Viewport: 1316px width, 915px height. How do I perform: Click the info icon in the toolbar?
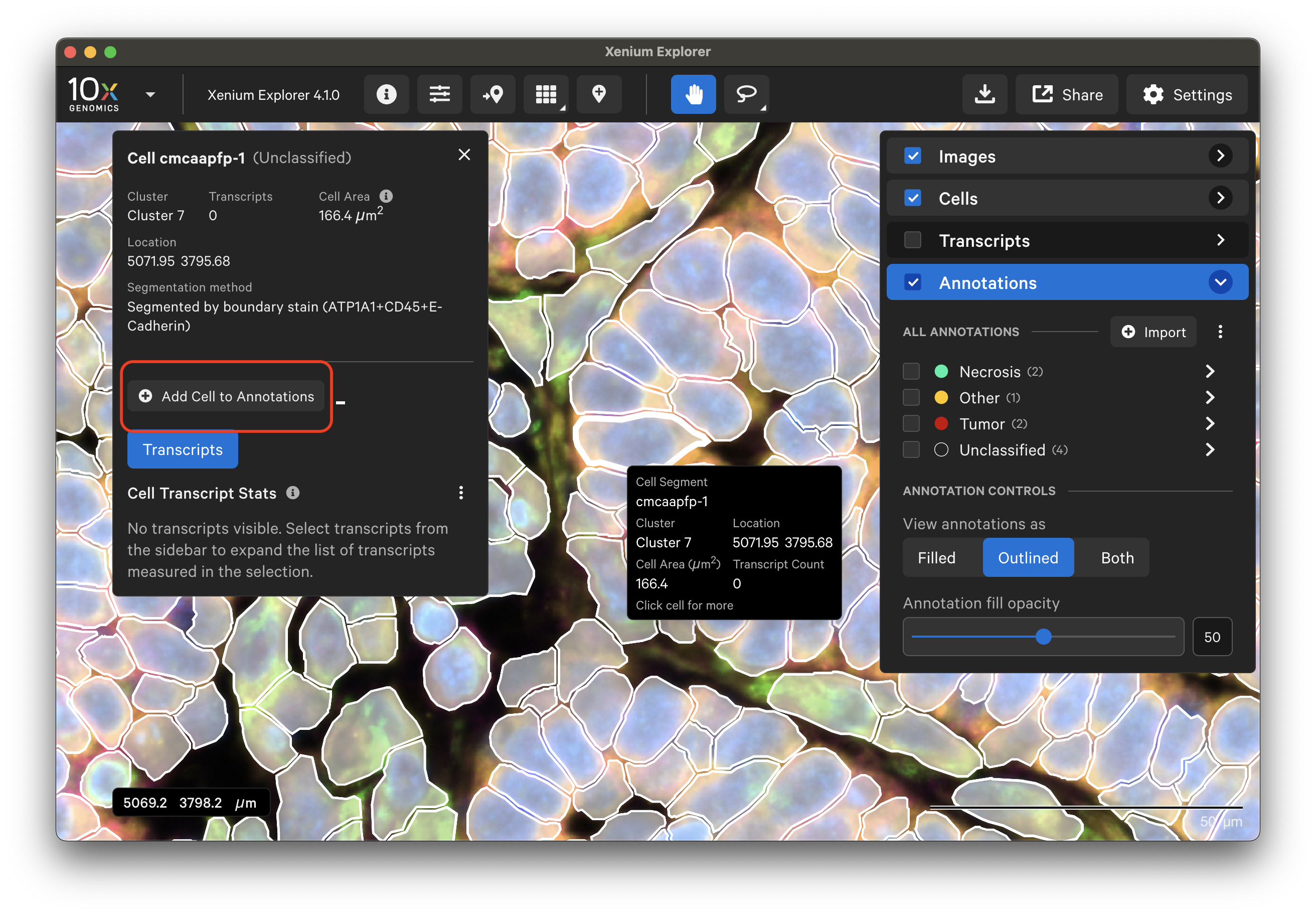386,94
